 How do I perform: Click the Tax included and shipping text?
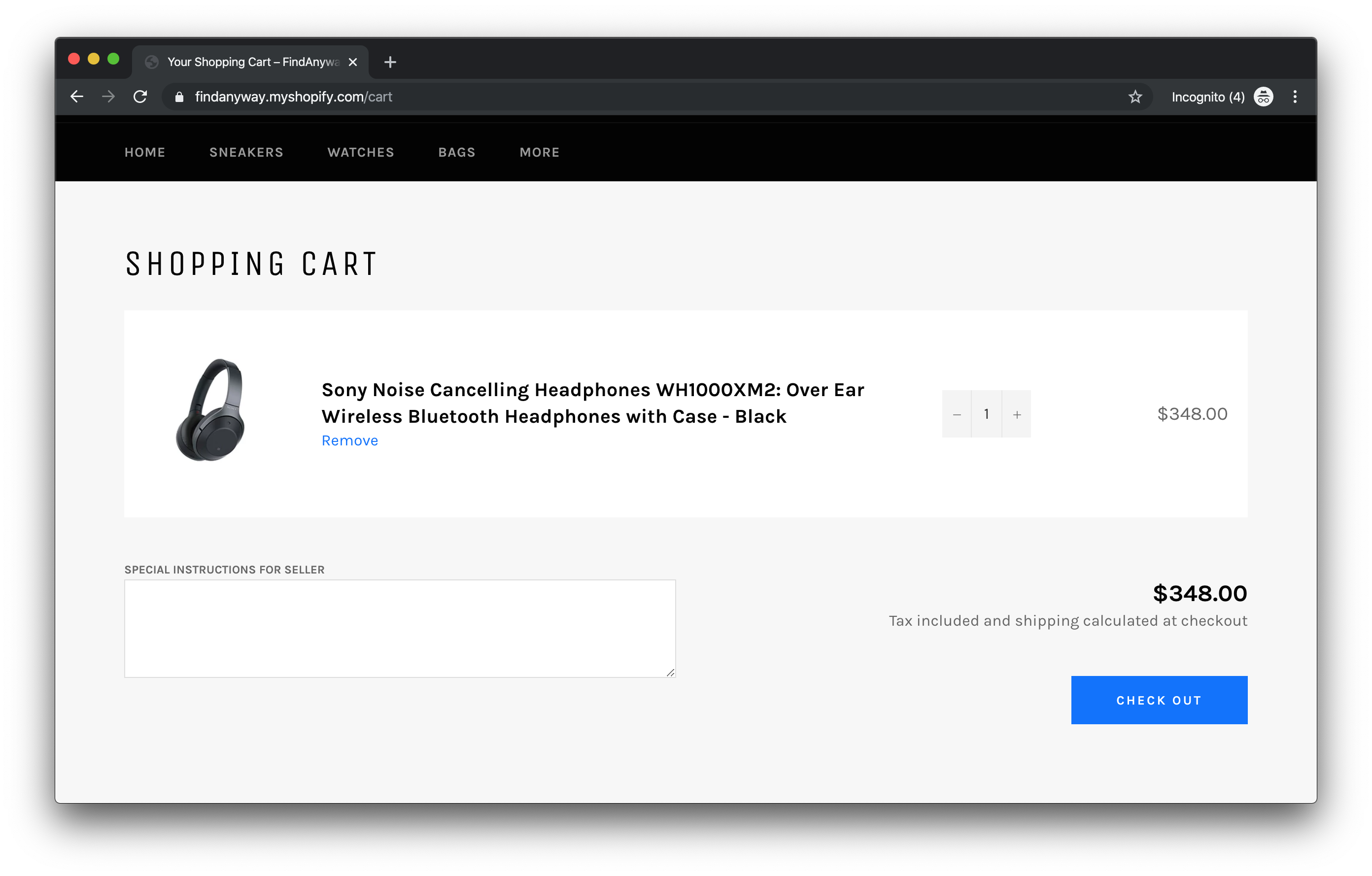[1068, 621]
